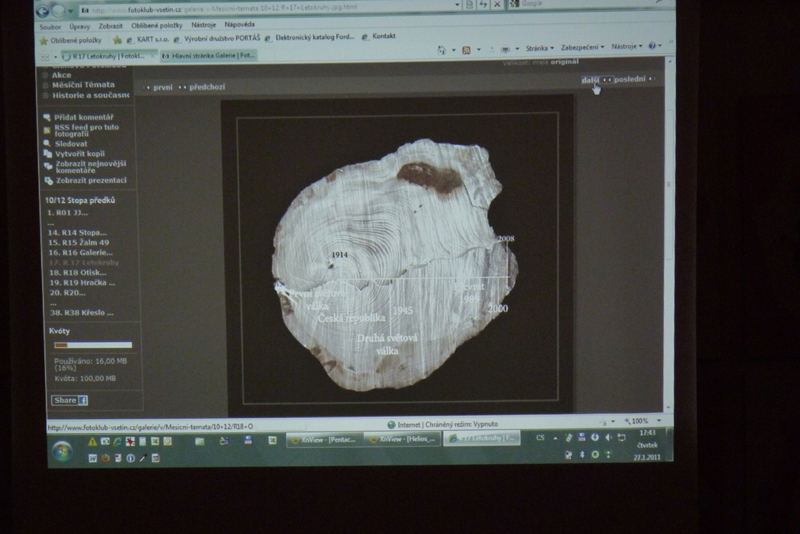
Task: Open the 100% zoom level dropdown
Action: click(640, 421)
